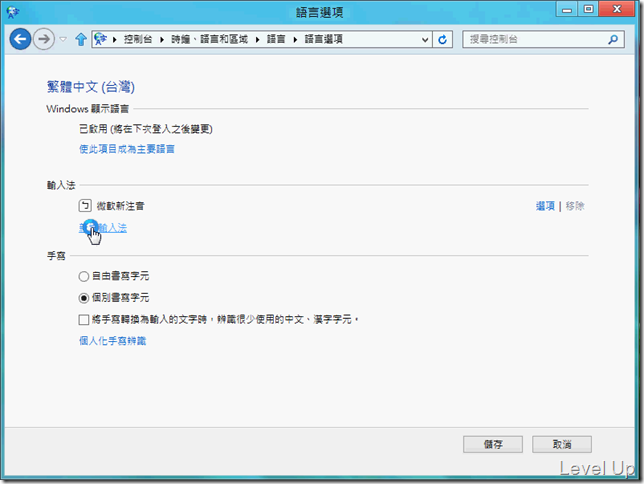Open the address bar history dropdown
This screenshot has width=644, height=484.
(425, 39)
